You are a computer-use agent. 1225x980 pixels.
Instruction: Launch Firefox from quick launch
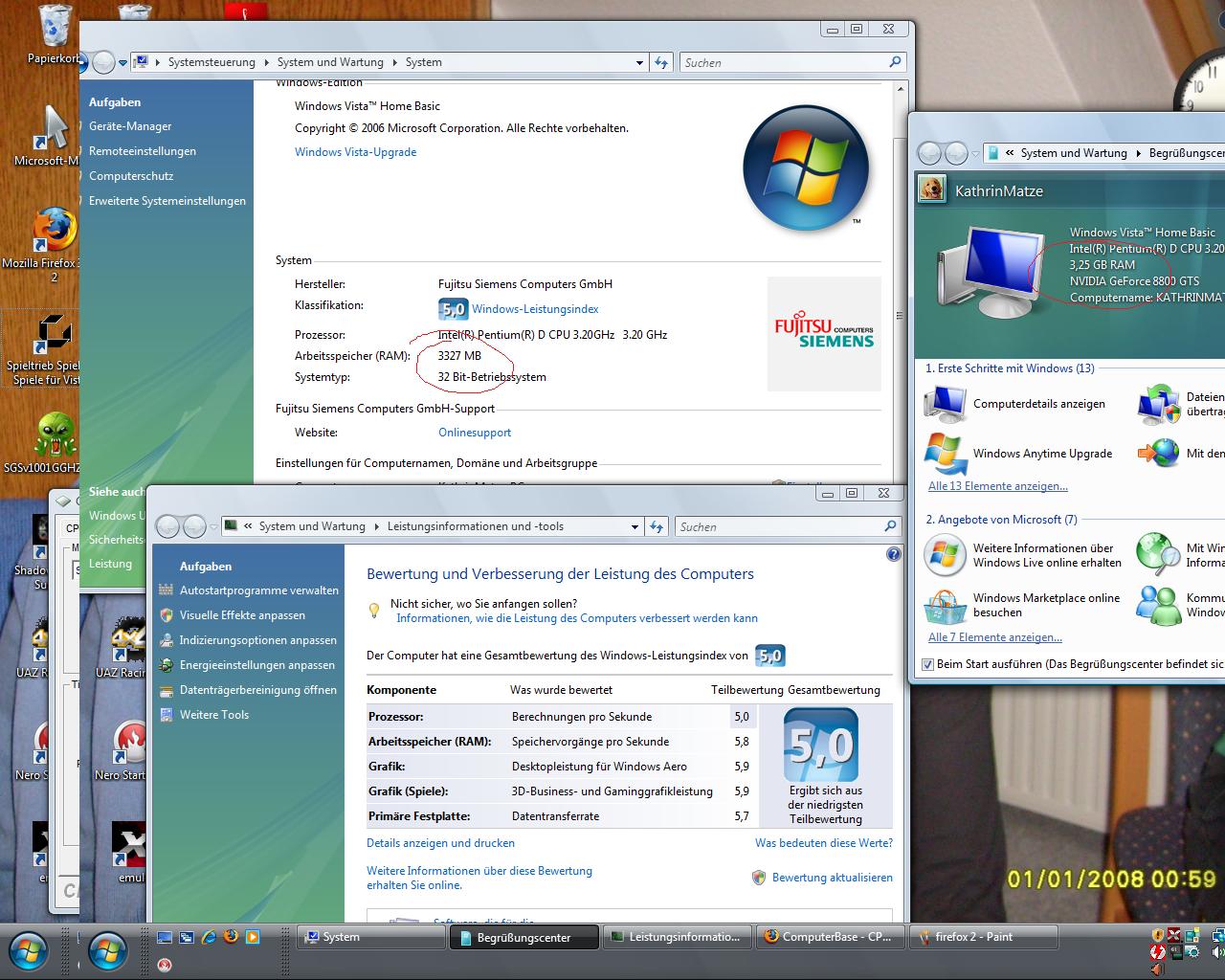pos(230,937)
